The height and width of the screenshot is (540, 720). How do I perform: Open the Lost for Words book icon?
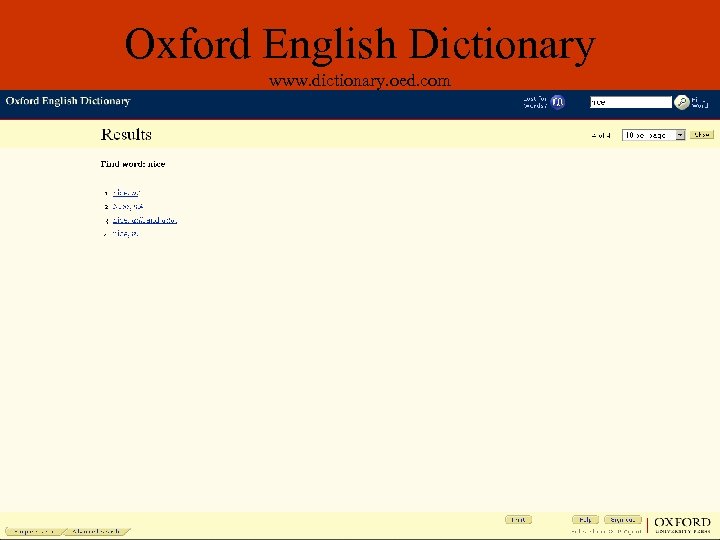point(557,102)
